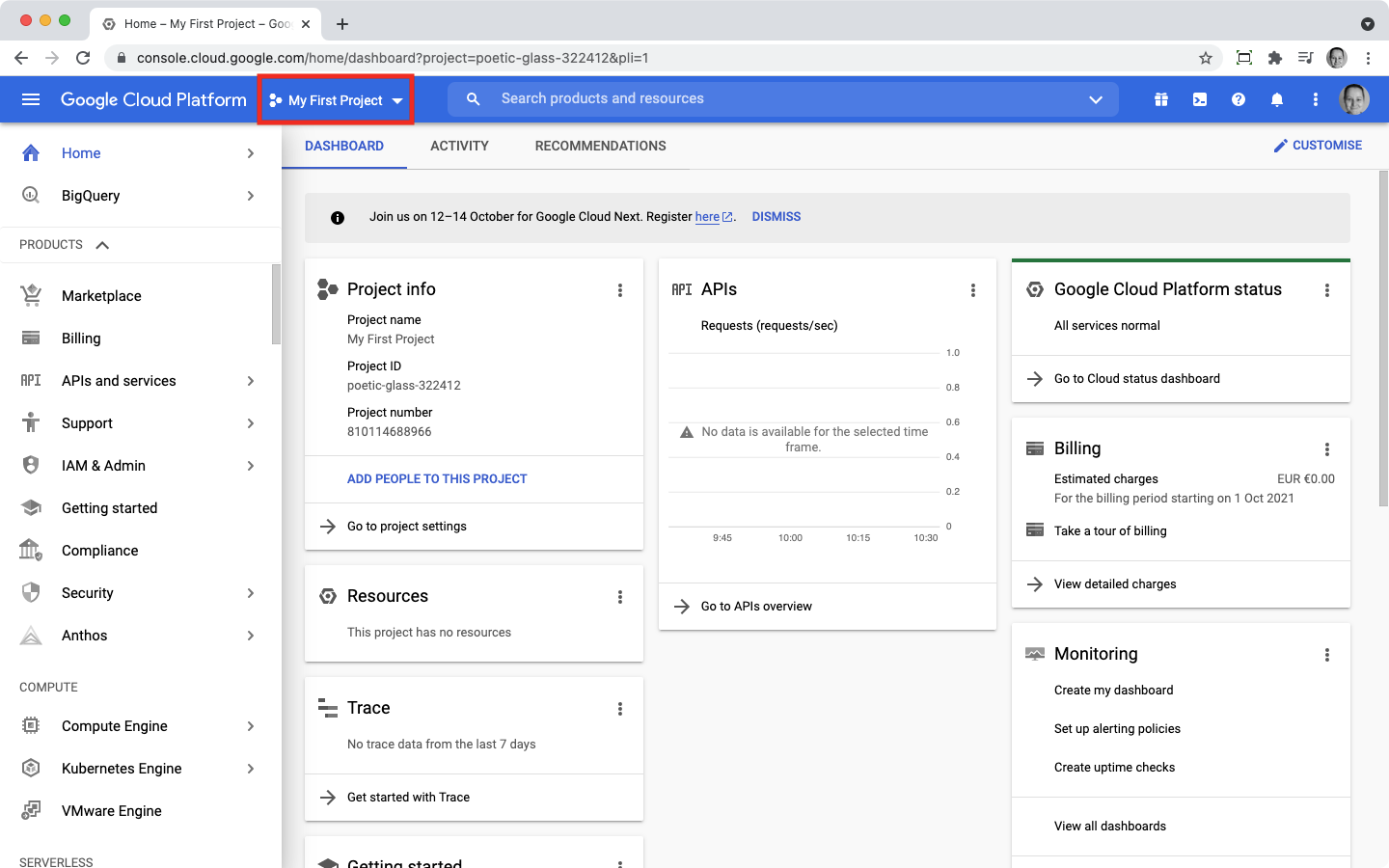Click the Support person icon
The width and height of the screenshot is (1389, 868).
point(31,422)
